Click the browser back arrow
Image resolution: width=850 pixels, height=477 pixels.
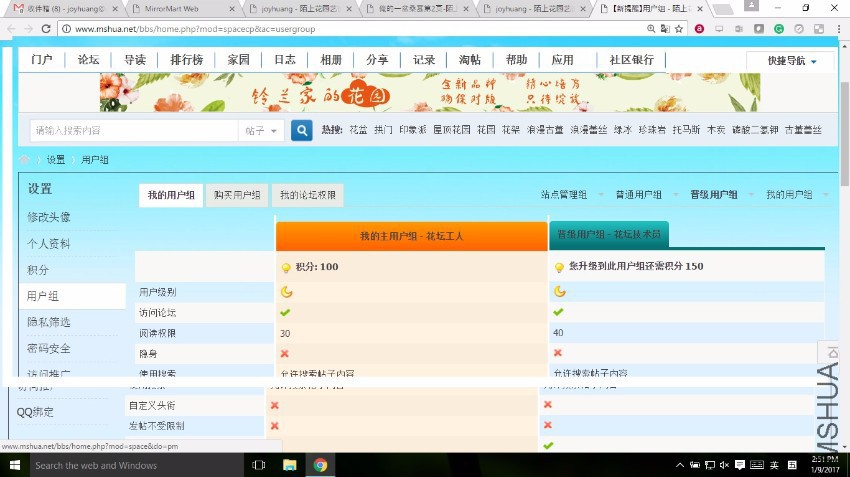11,29
